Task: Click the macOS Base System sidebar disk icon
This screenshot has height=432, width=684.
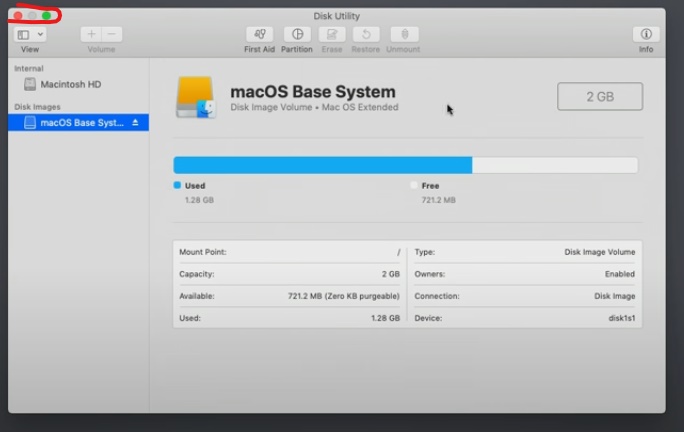Action: pos(30,123)
